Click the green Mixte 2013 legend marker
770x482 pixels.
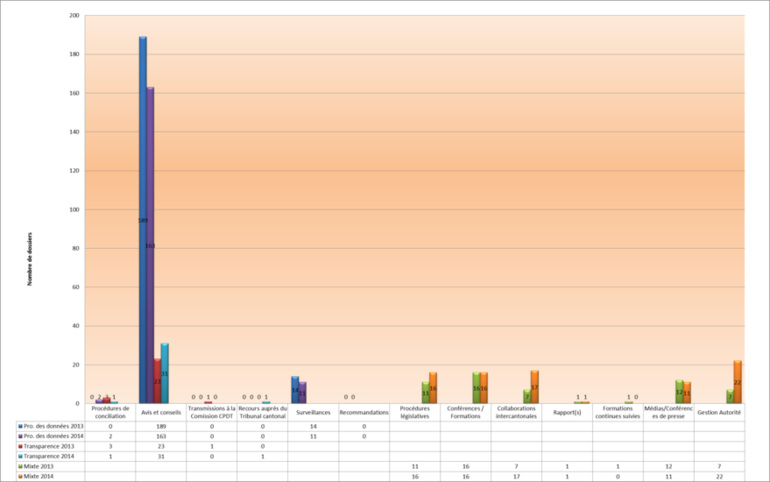tap(19, 467)
